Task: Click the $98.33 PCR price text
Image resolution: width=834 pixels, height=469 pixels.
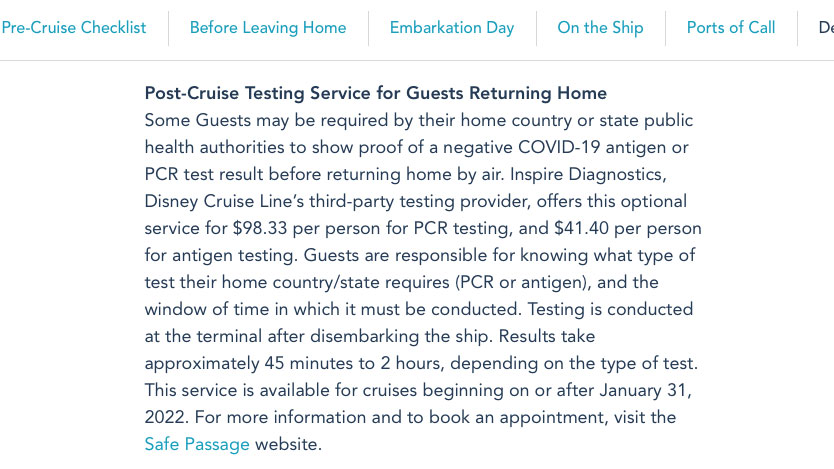Action: (x=260, y=228)
